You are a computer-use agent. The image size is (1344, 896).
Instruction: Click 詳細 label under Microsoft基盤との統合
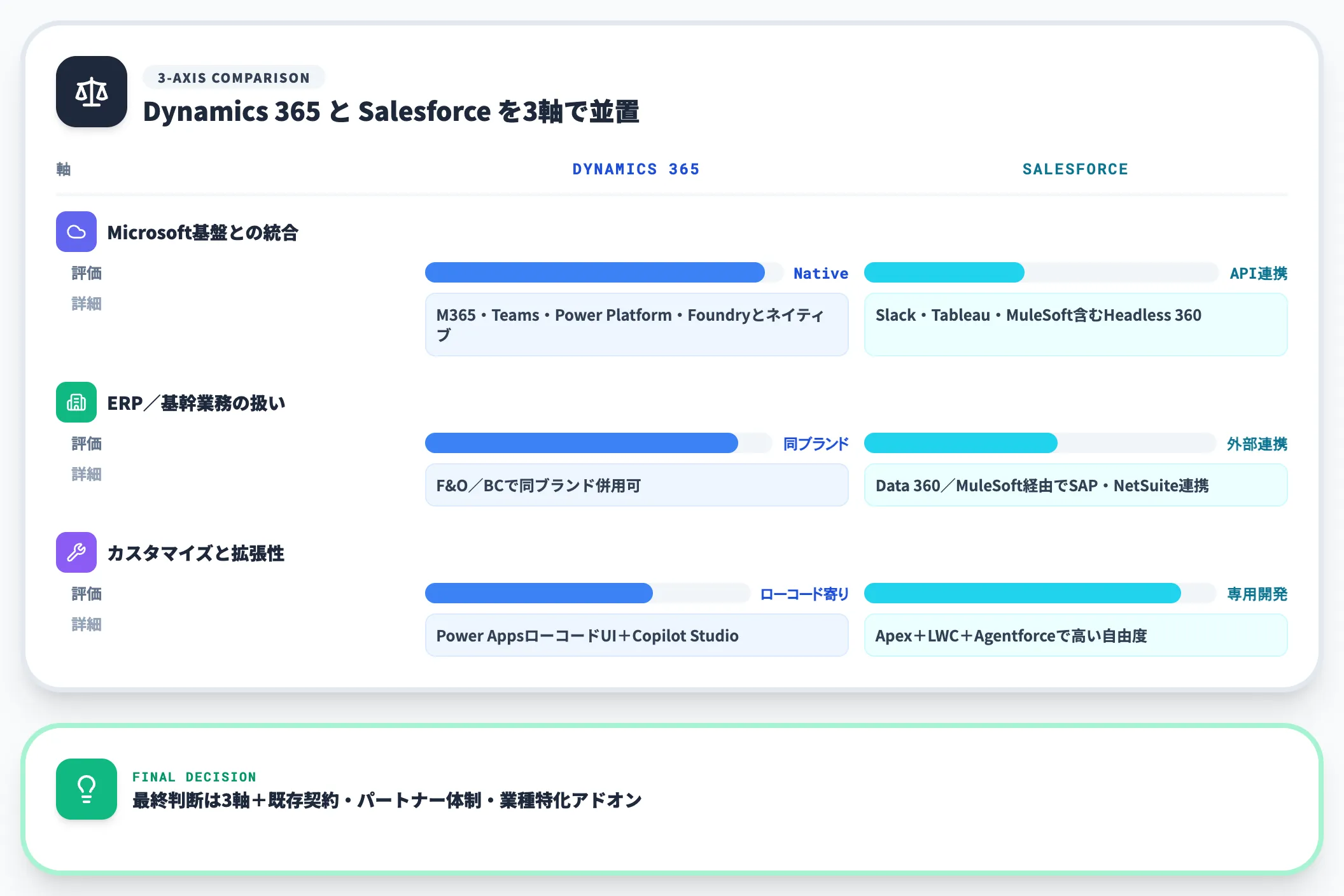[x=87, y=304]
